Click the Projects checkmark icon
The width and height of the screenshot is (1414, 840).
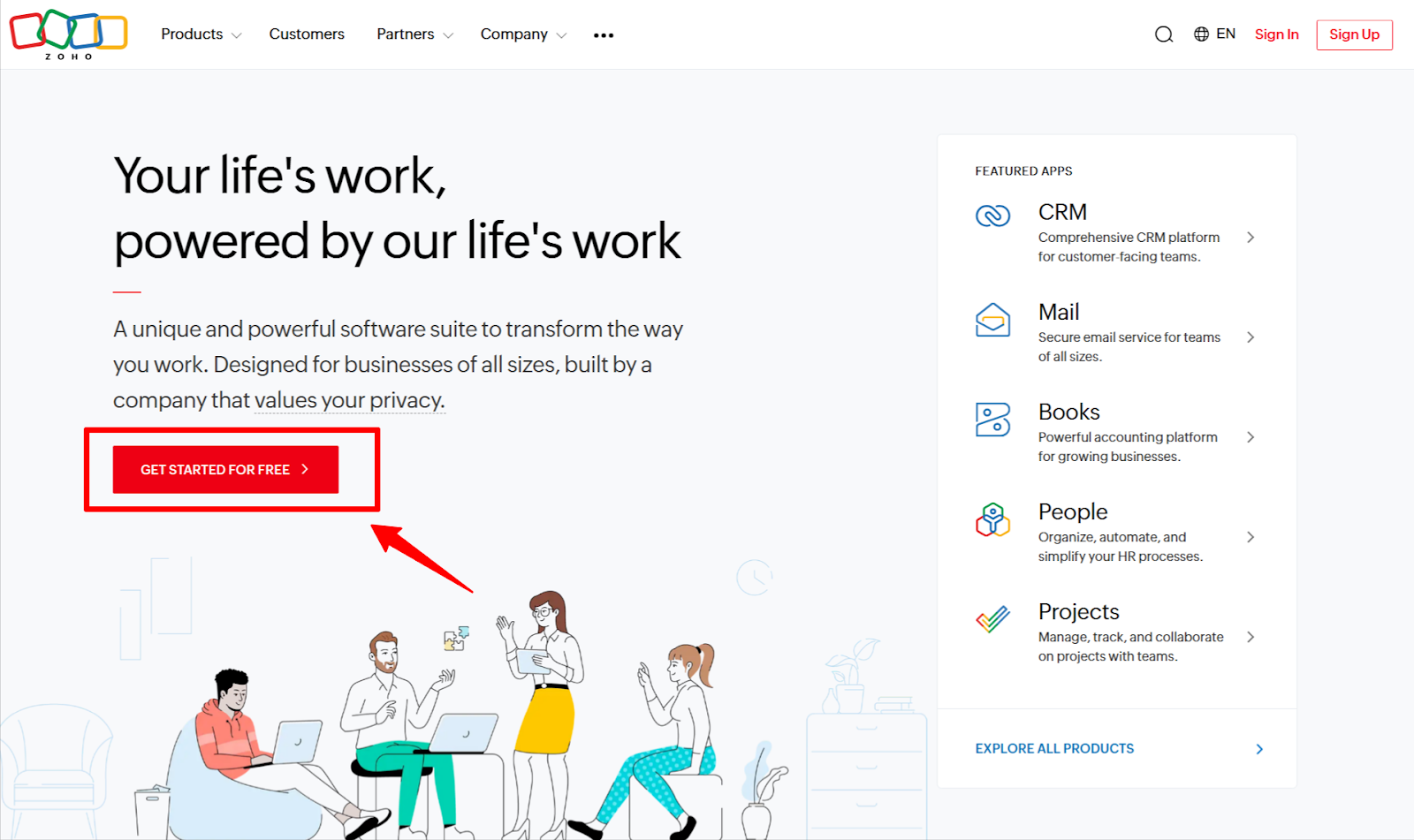[x=992, y=619]
